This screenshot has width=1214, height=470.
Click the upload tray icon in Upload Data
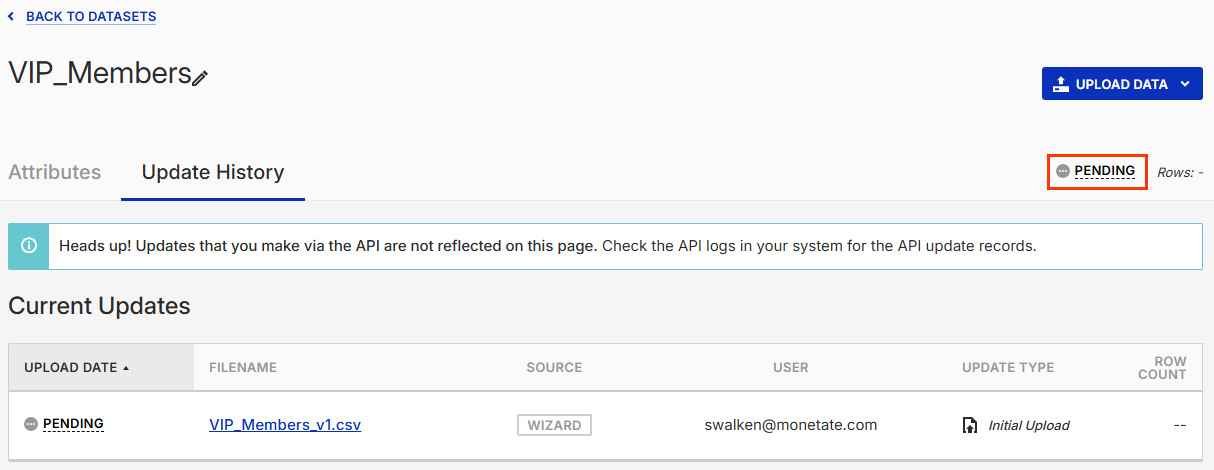pos(1061,84)
